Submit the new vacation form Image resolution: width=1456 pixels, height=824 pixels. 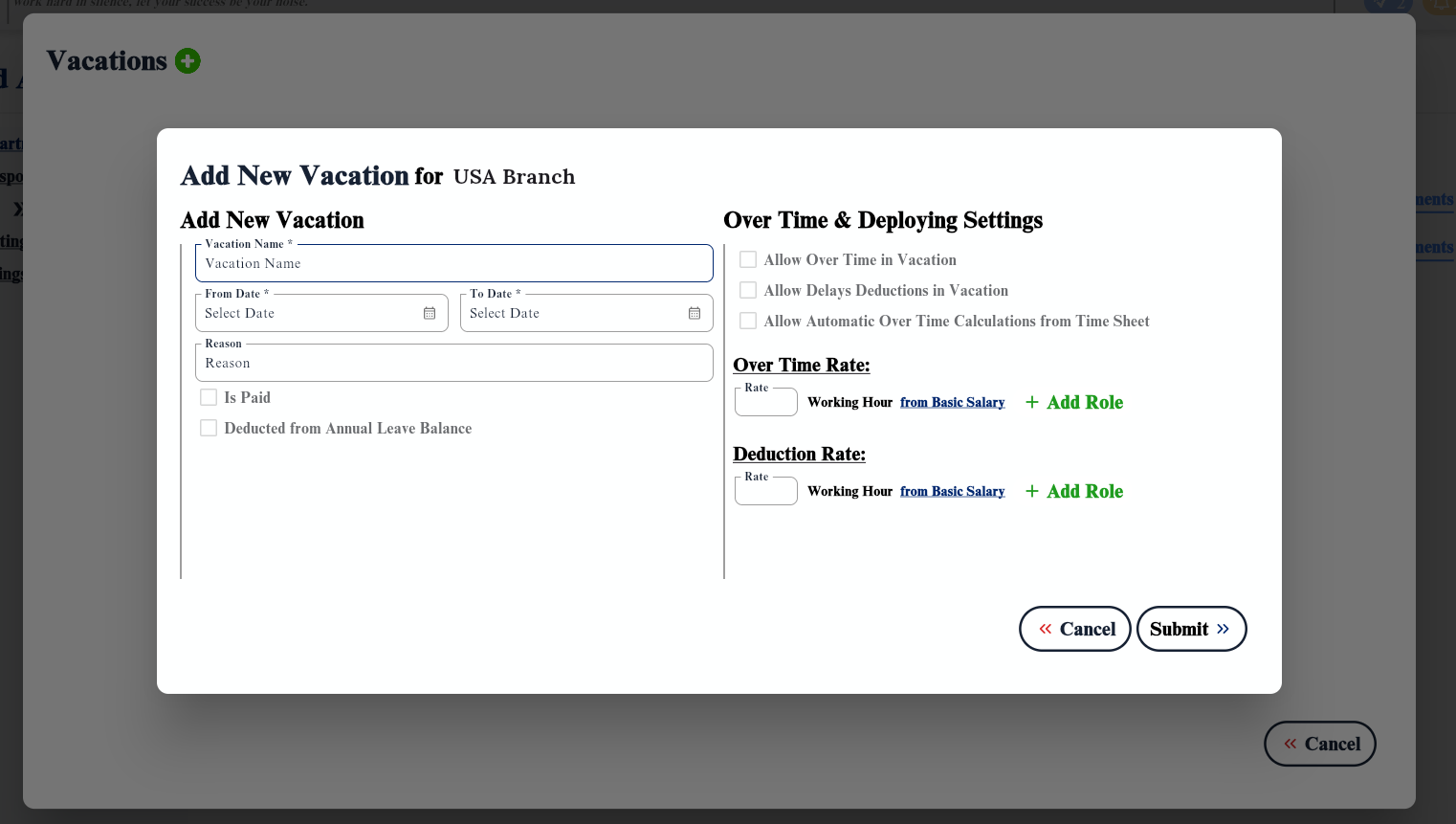point(1191,629)
